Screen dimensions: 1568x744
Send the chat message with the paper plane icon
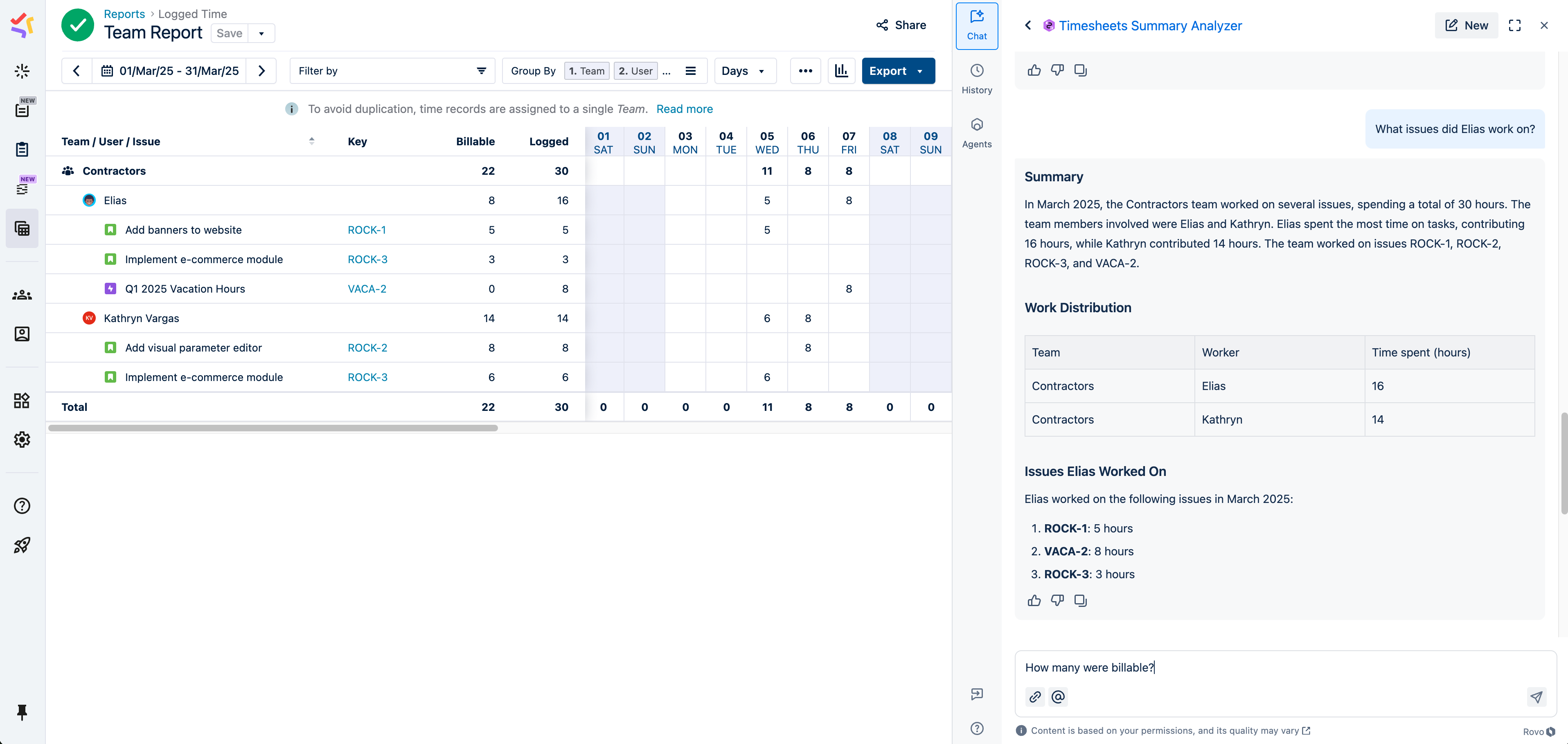pyautogui.click(x=1536, y=697)
